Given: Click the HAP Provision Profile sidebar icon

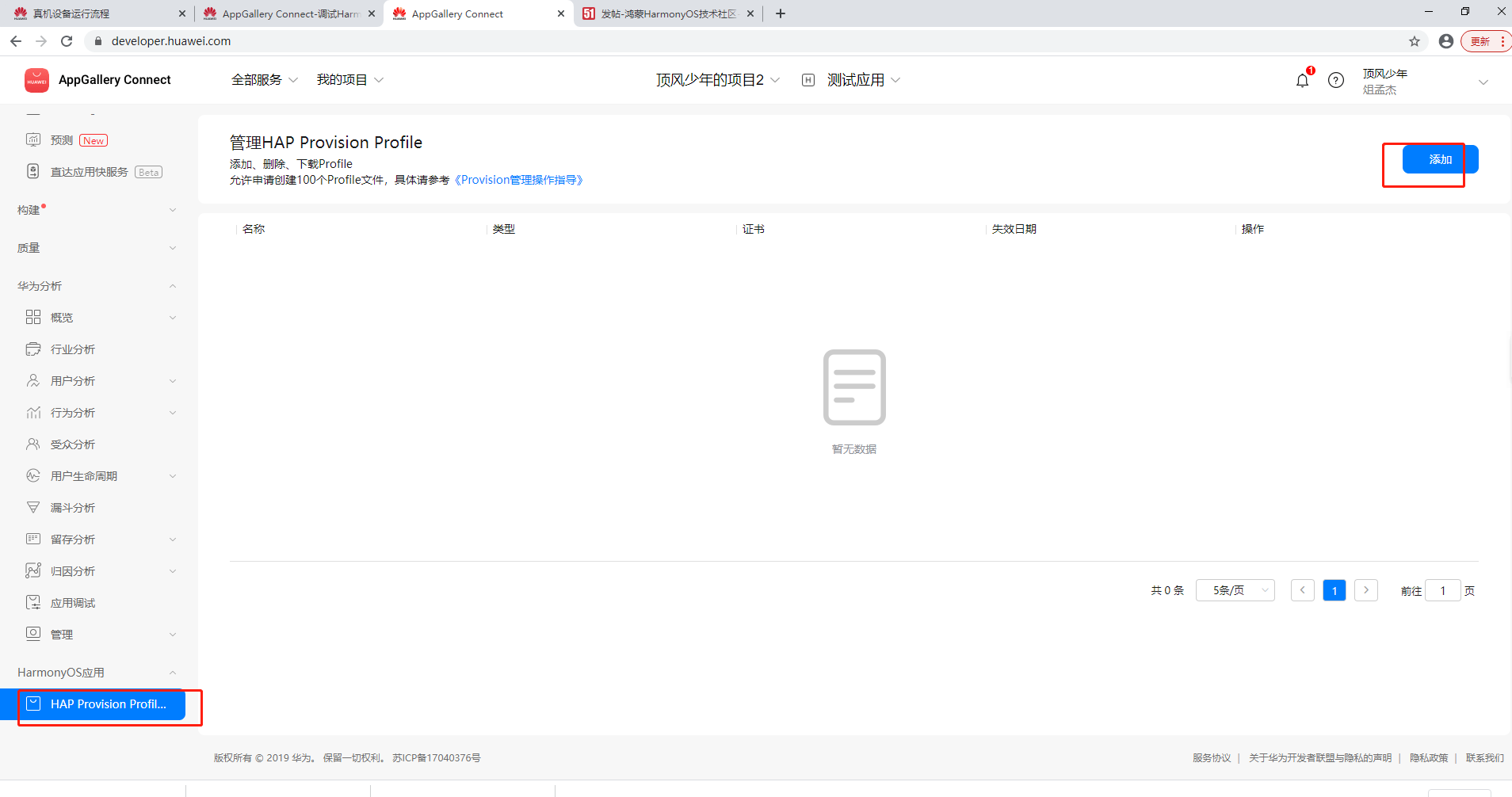Looking at the screenshot, I should click(x=33, y=704).
